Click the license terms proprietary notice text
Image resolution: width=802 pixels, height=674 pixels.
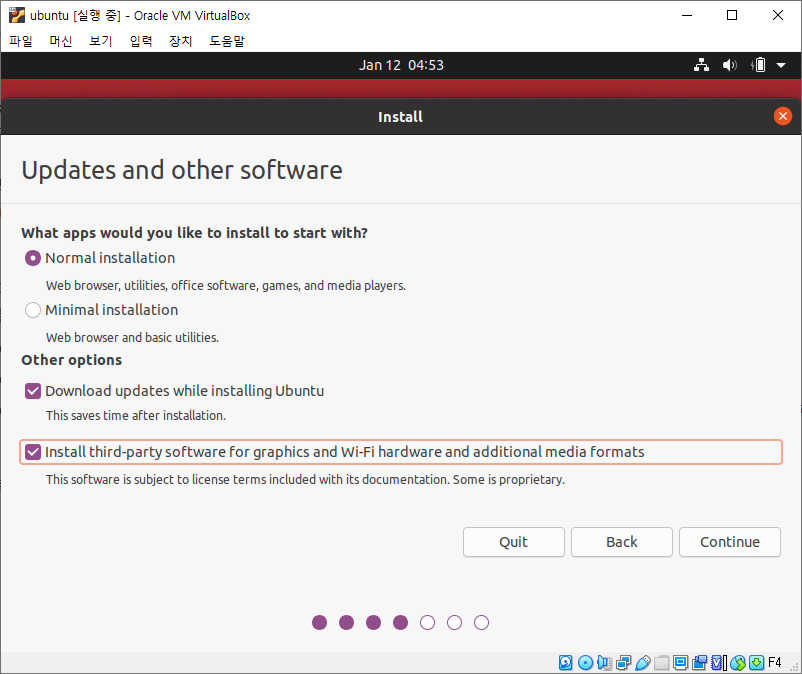[x=305, y=480]
